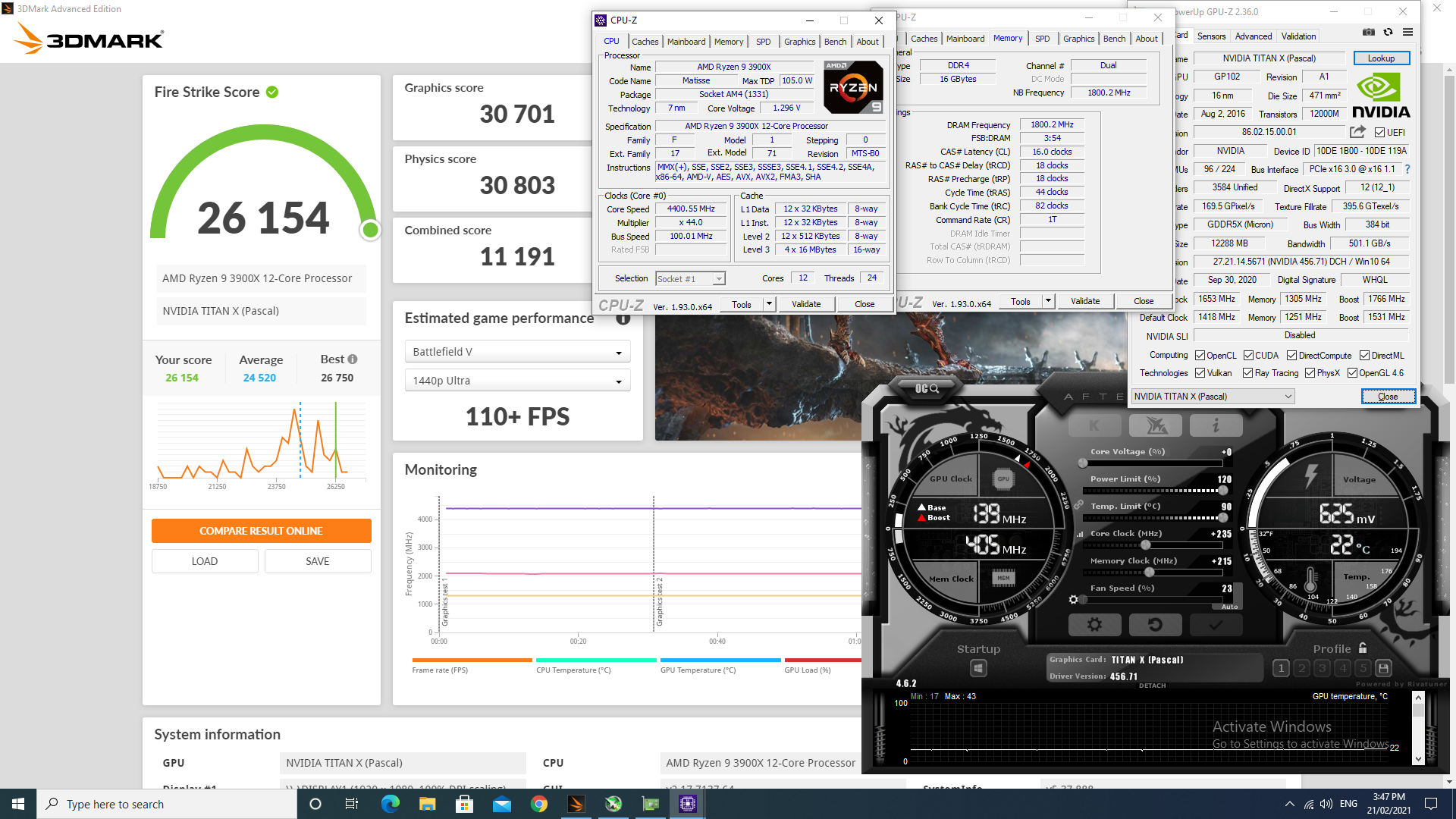Click the curve icon beside Core Clock

tap(1080, 534)
